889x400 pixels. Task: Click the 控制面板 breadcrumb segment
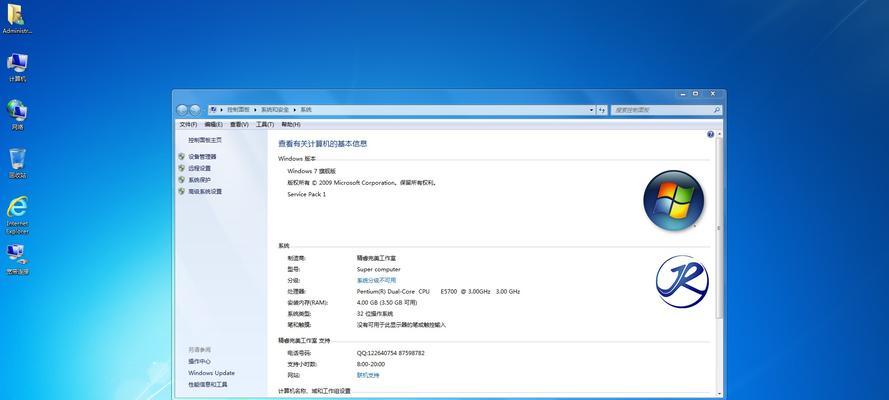[239, 110]
